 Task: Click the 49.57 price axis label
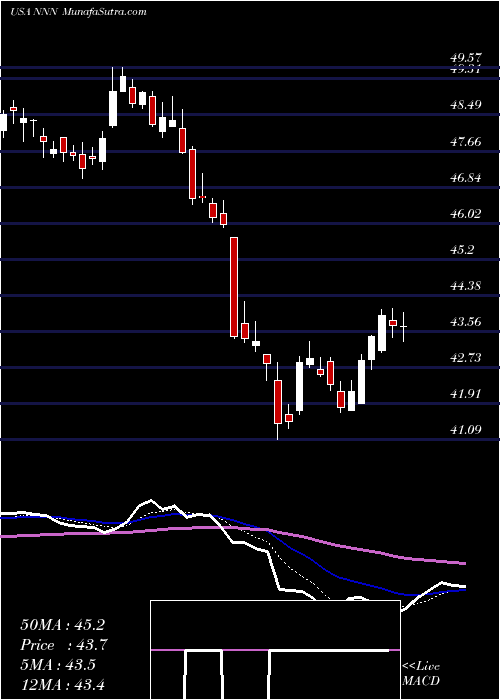pos(466,58)
